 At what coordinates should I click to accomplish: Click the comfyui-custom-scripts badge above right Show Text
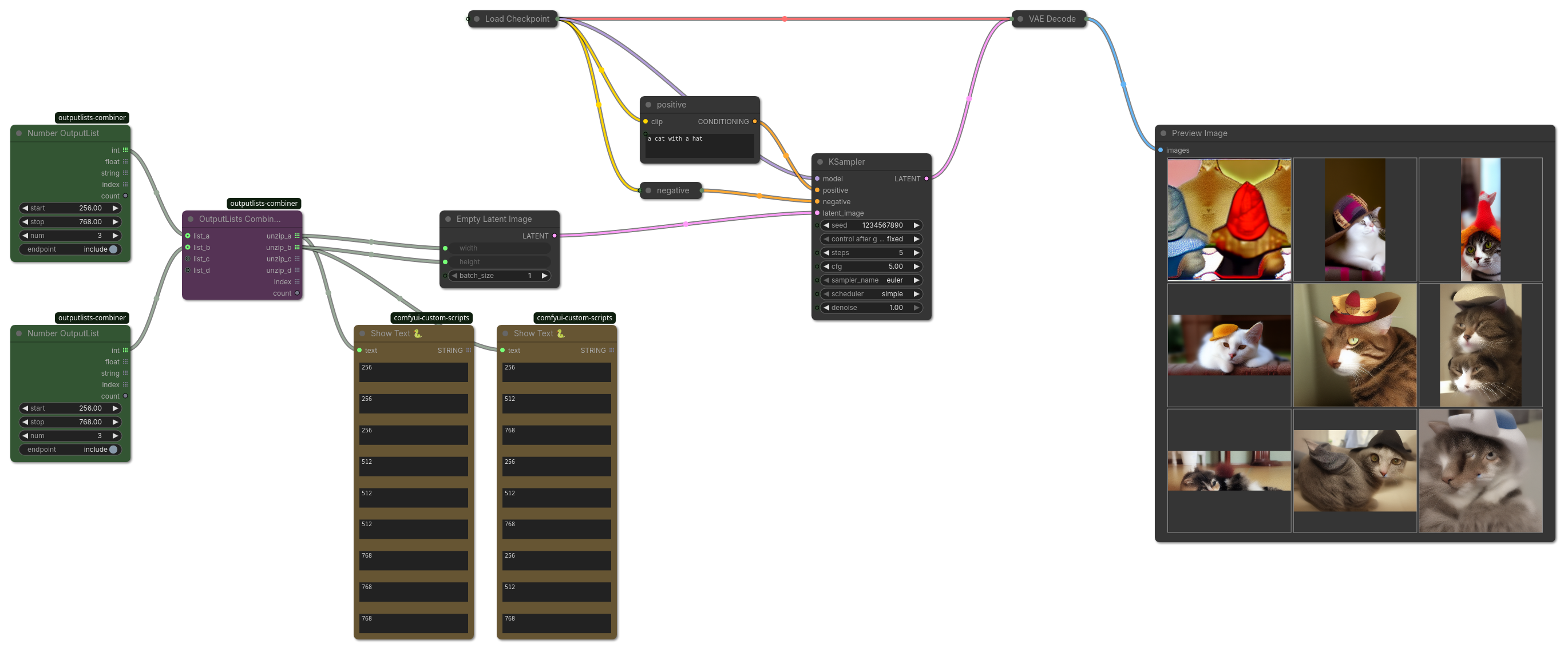[574, 318]
